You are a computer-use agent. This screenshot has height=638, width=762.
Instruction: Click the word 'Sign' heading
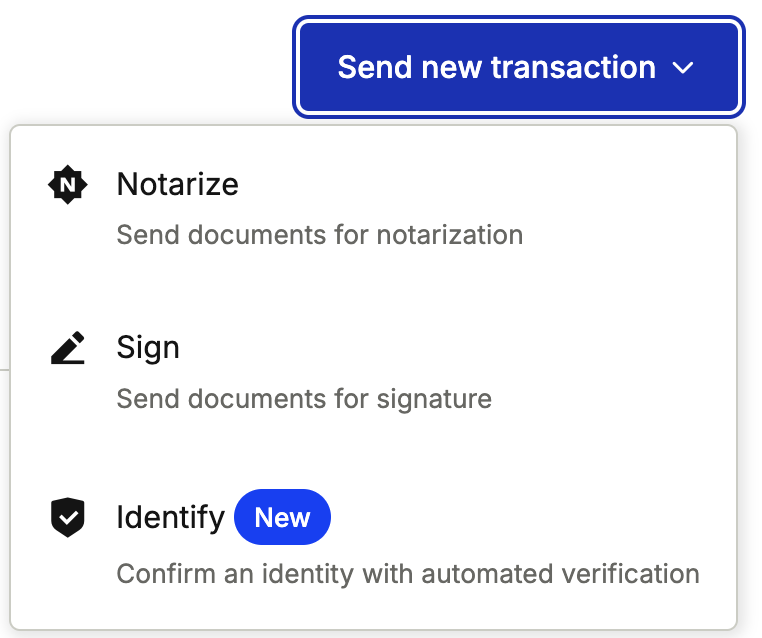click(148, 348)
